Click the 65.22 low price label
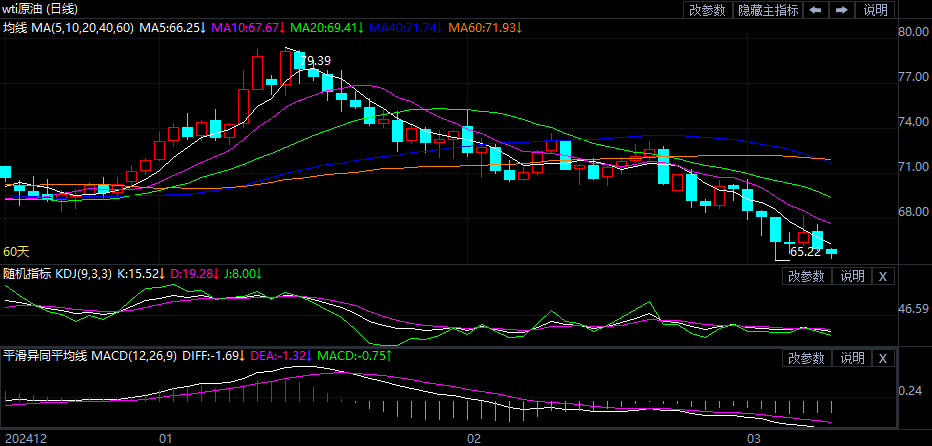932x446 pixels. click(x=806, y=252)
